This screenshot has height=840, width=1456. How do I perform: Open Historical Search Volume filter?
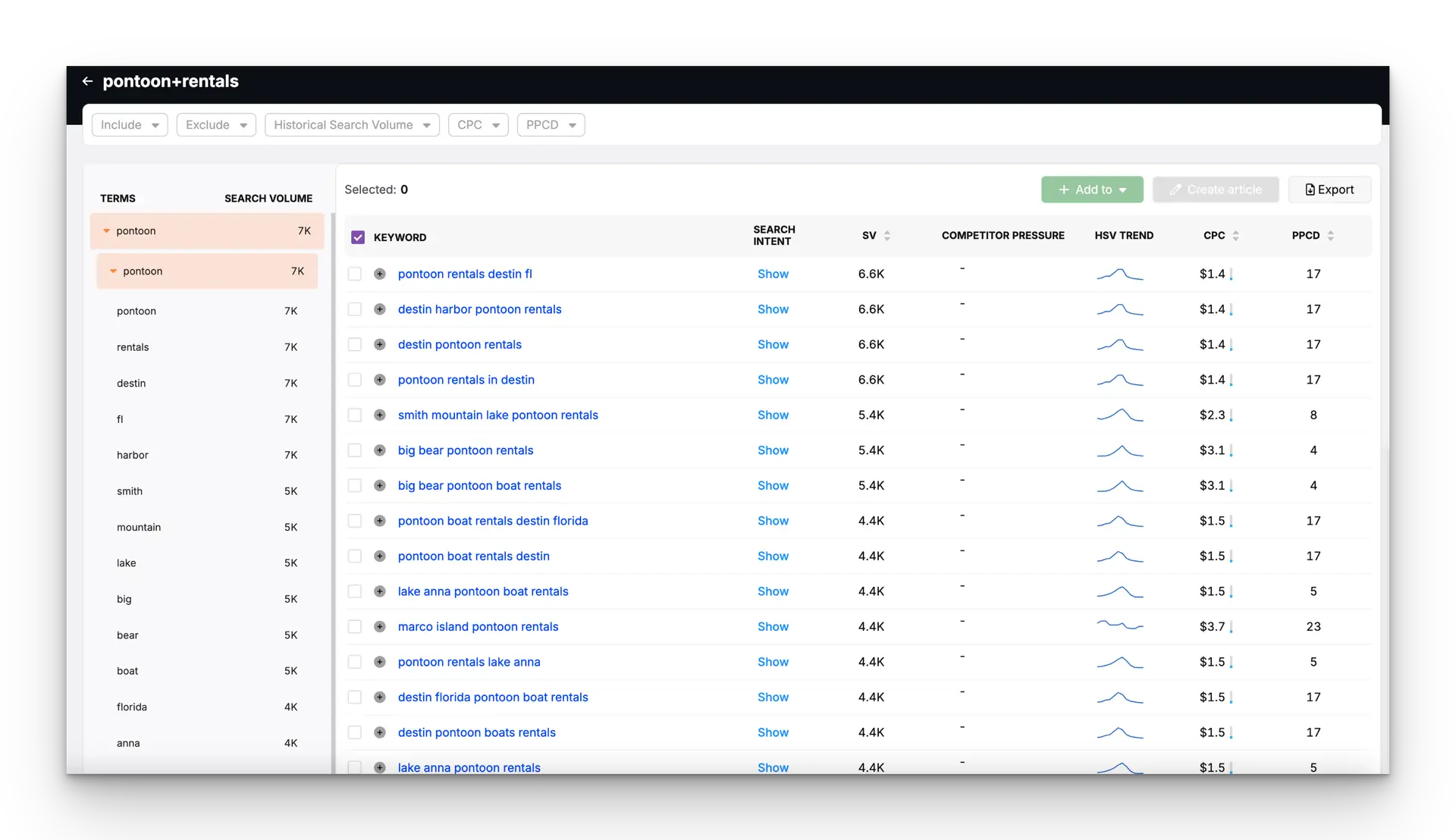tap(352, 125)
